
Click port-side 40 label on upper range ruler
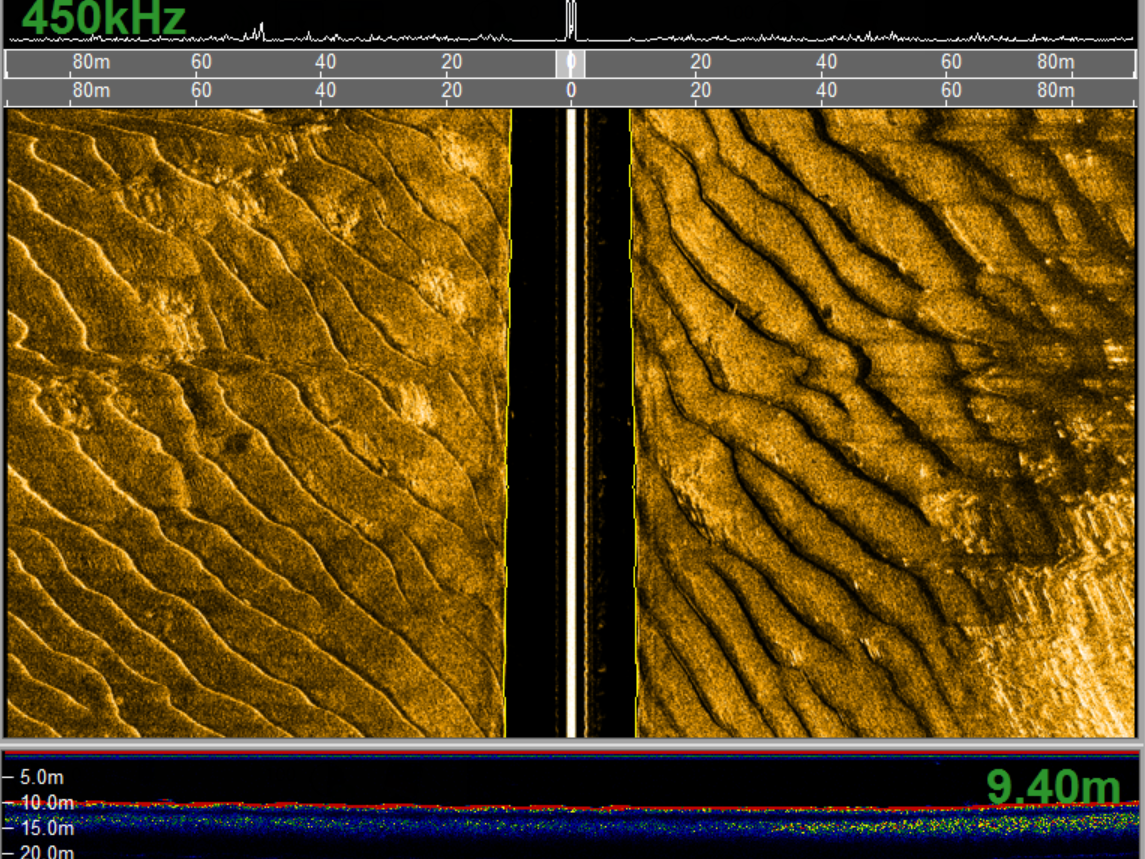point(326,62)
